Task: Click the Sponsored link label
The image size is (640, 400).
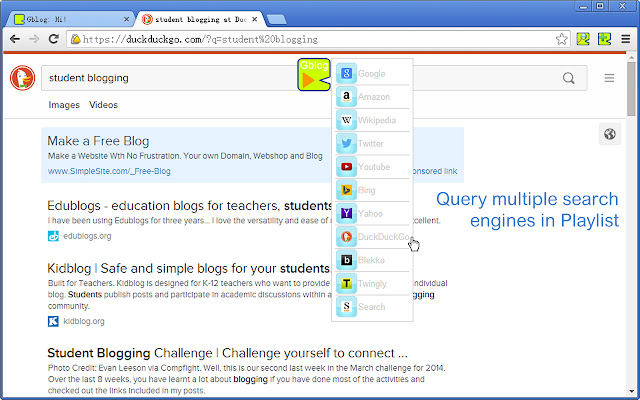Action: click(x=435, y=171)
